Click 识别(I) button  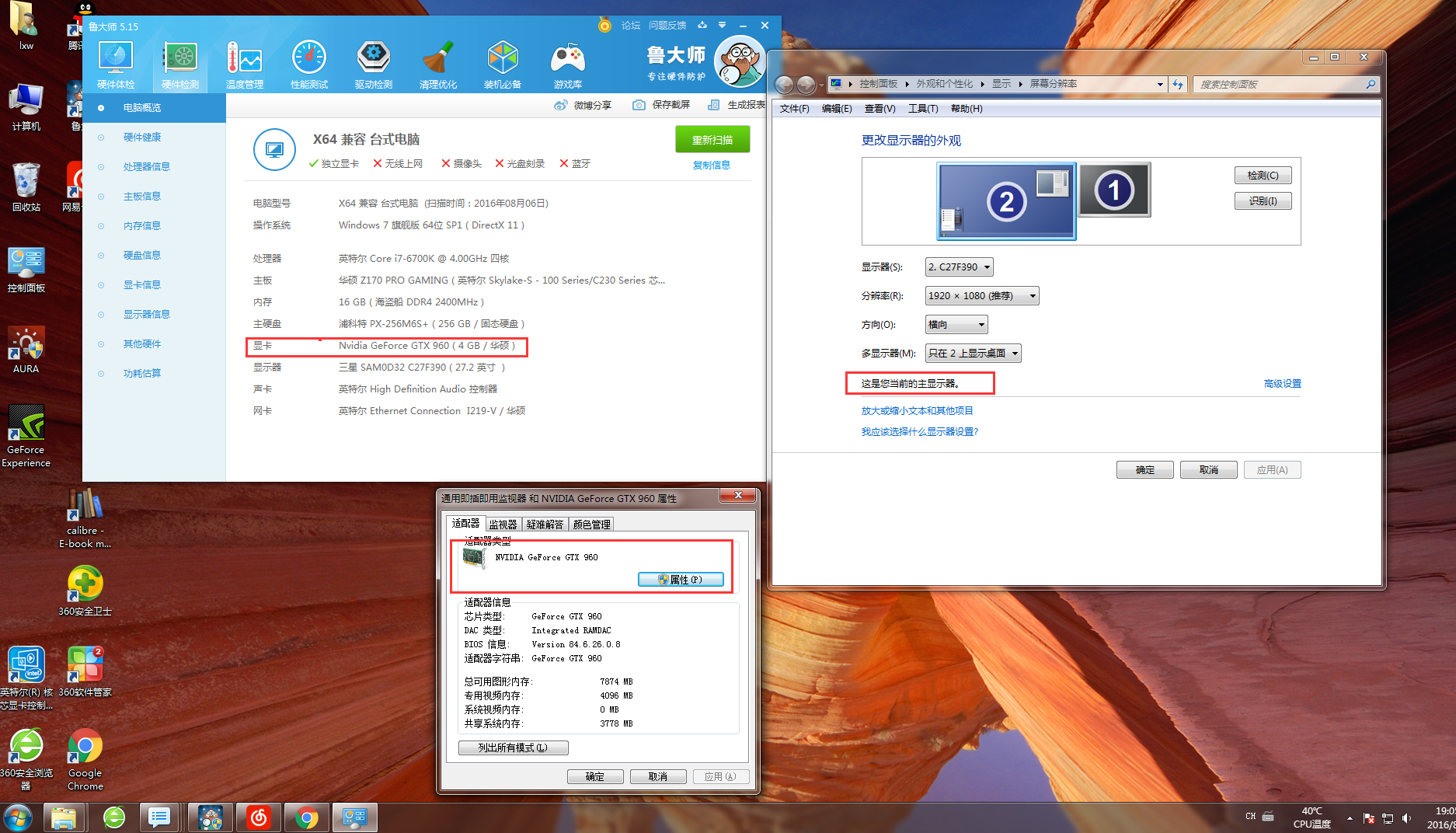[1263, 201]
